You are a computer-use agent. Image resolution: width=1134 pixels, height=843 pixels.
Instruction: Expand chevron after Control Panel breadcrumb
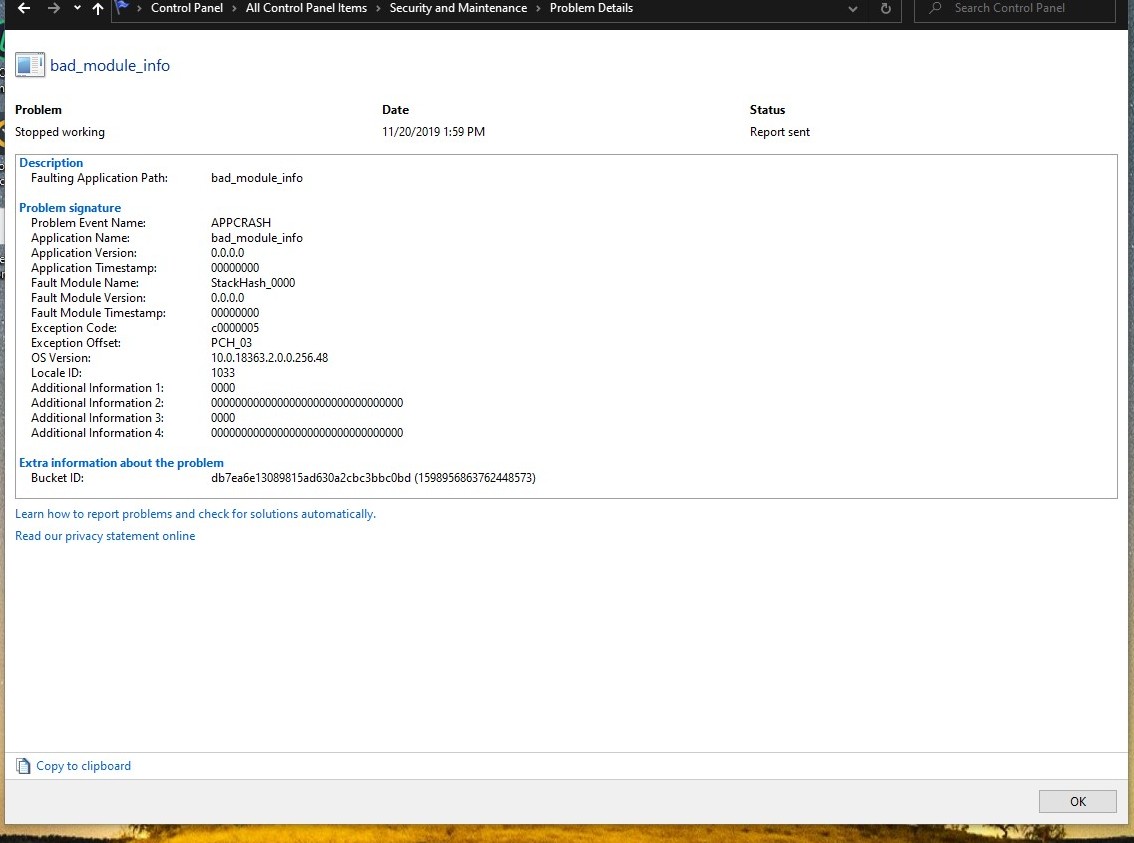(234, 9)
